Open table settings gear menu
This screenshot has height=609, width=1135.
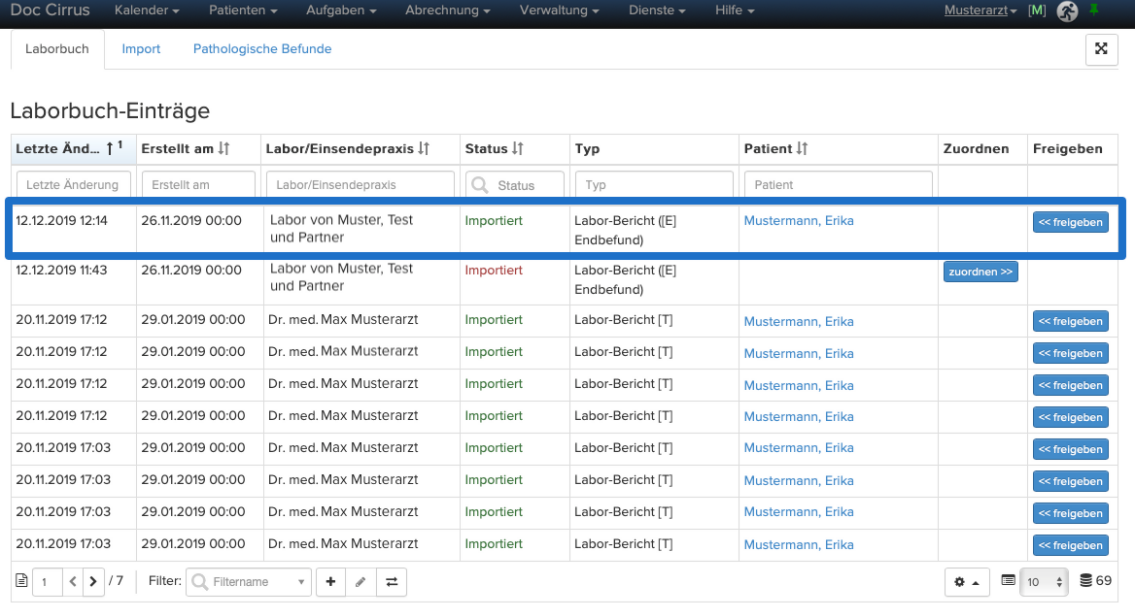(966, 581)
